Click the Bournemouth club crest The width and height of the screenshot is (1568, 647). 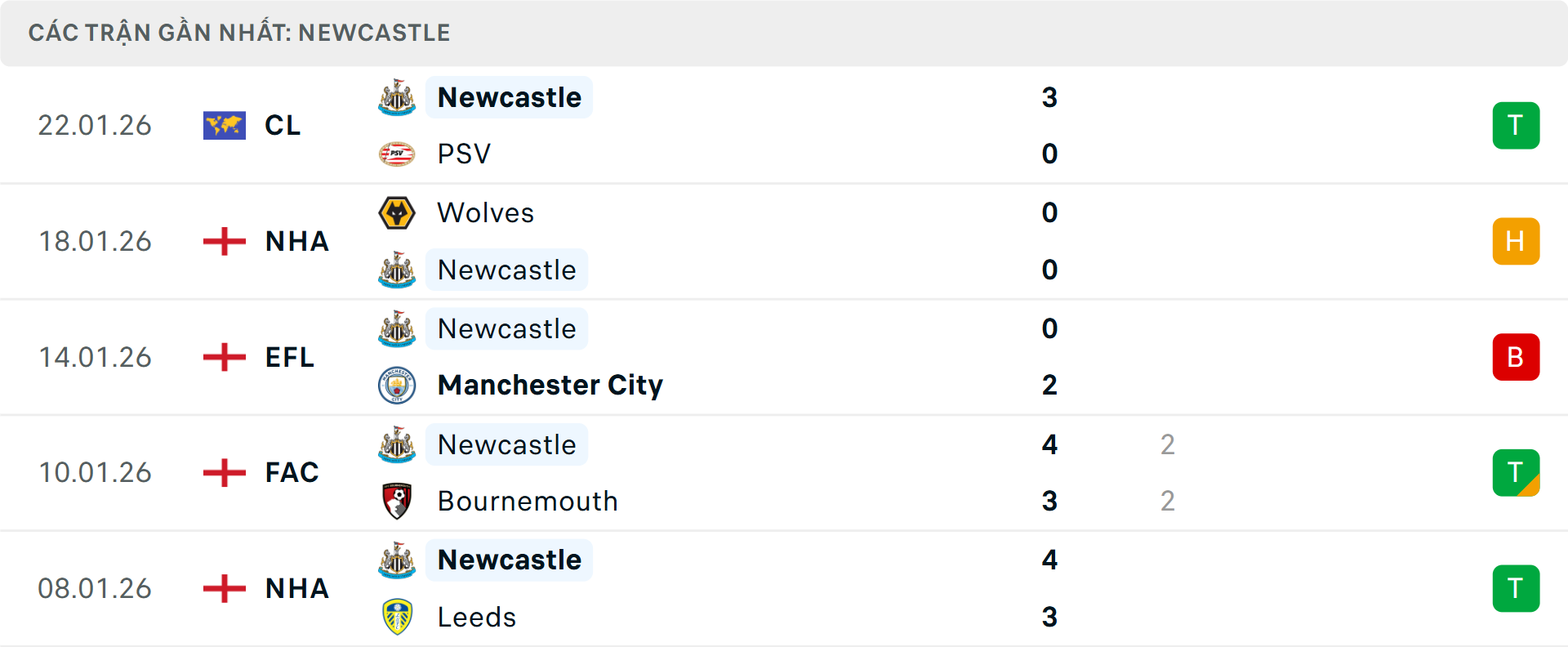pyautogui.click(x=397, y=501)
